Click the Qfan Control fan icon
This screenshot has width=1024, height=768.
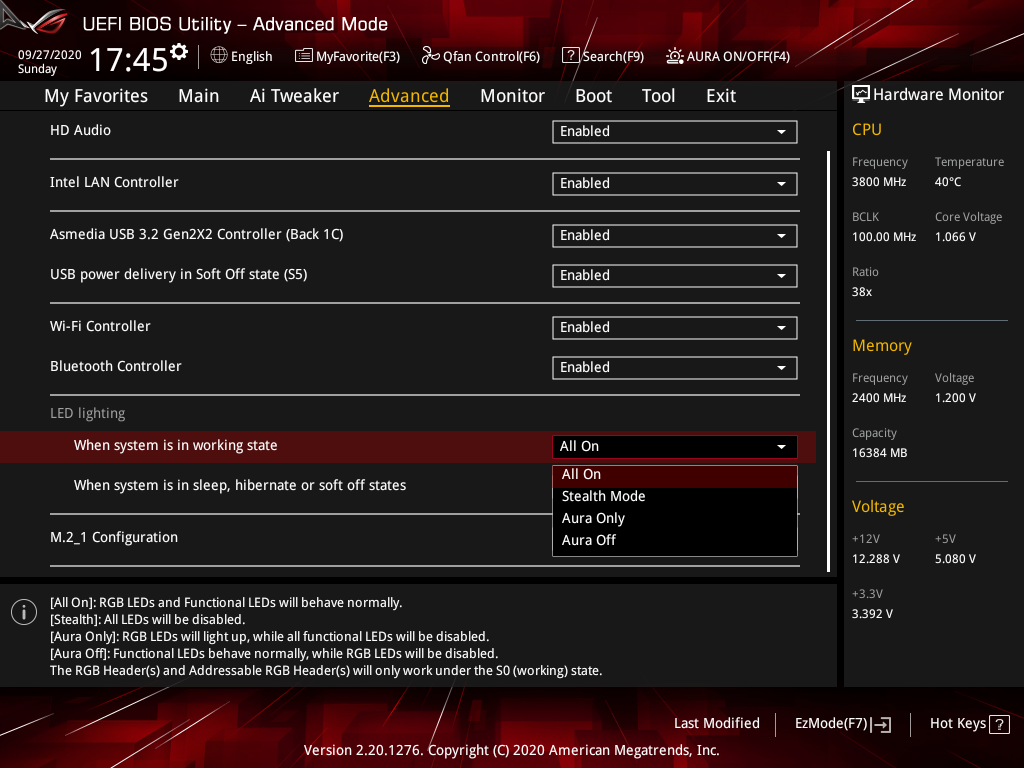[430, 56]
